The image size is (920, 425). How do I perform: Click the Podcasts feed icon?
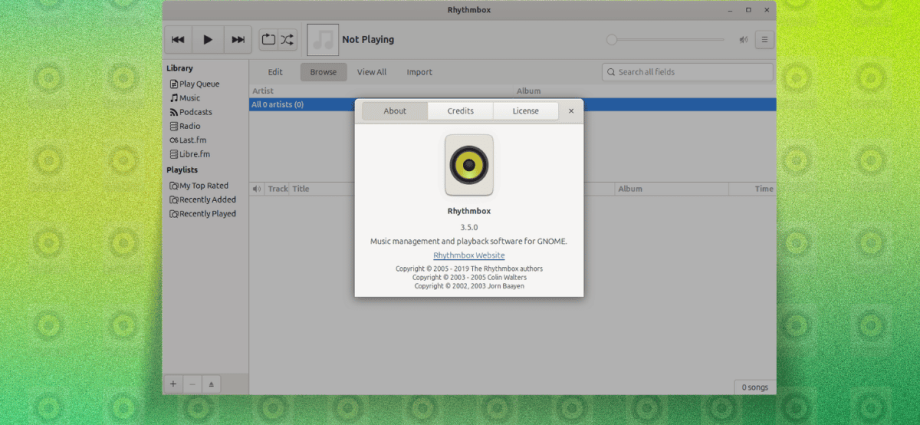tap(174, 112)
